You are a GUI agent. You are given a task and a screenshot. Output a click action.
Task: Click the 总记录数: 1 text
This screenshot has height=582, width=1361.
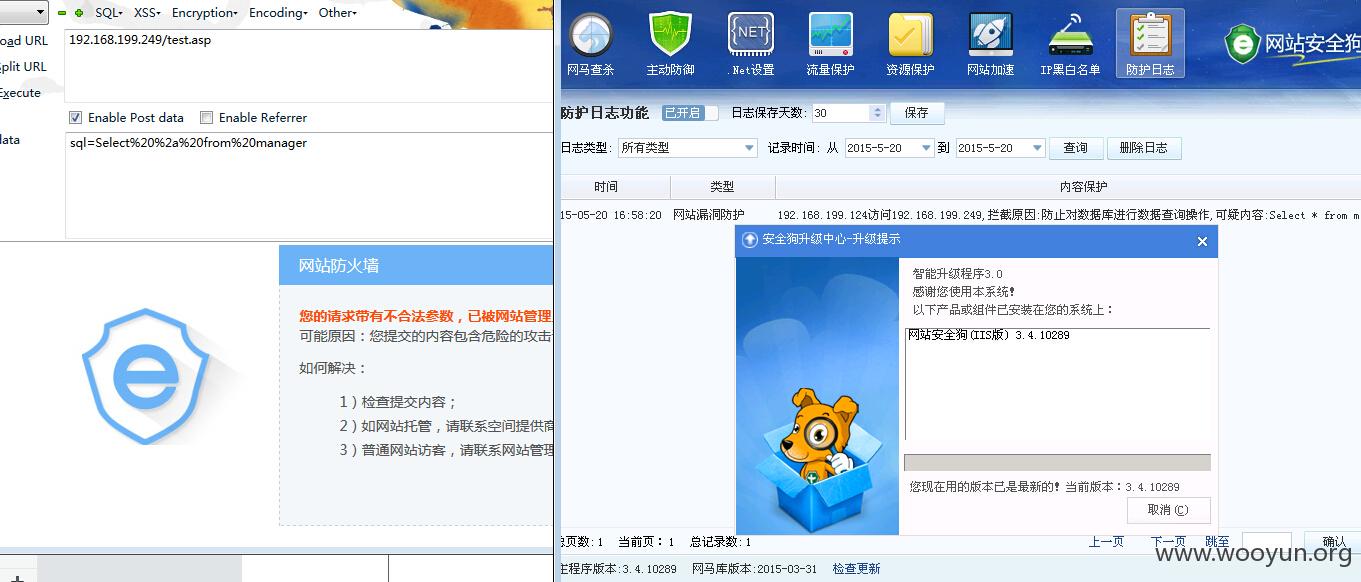(x=720, y=541)
